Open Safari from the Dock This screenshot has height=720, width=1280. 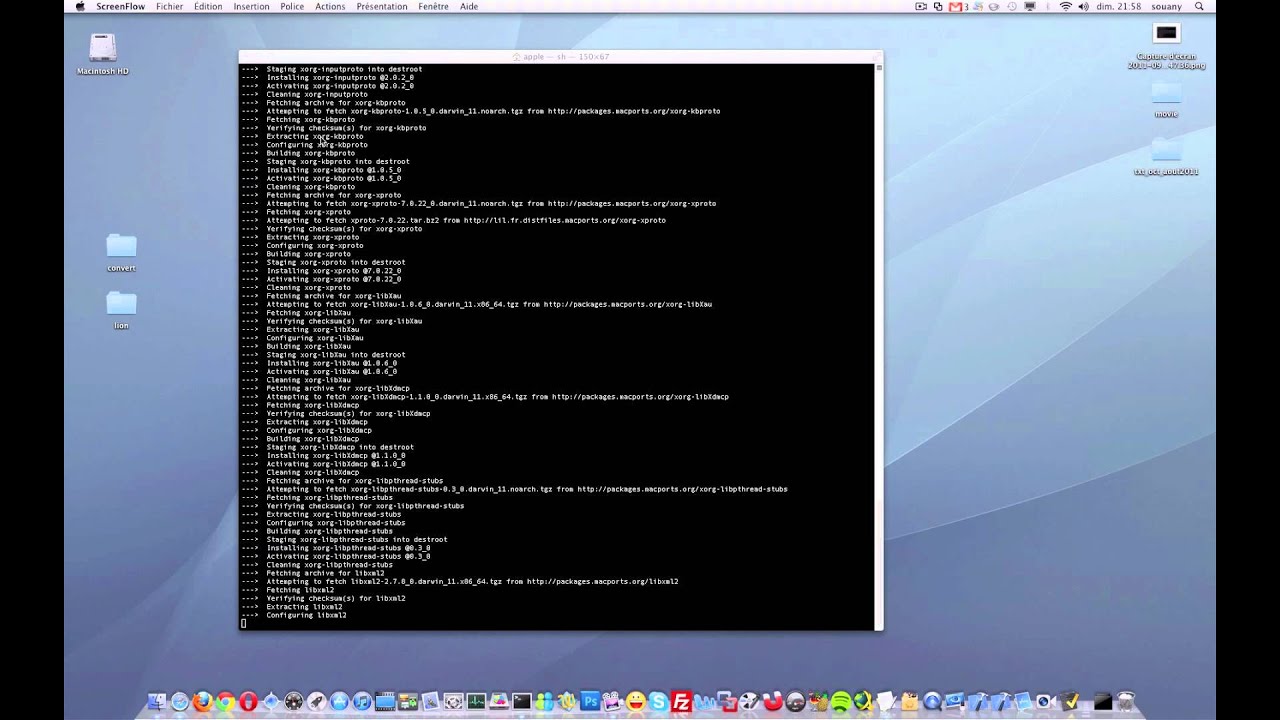point(179,702)
